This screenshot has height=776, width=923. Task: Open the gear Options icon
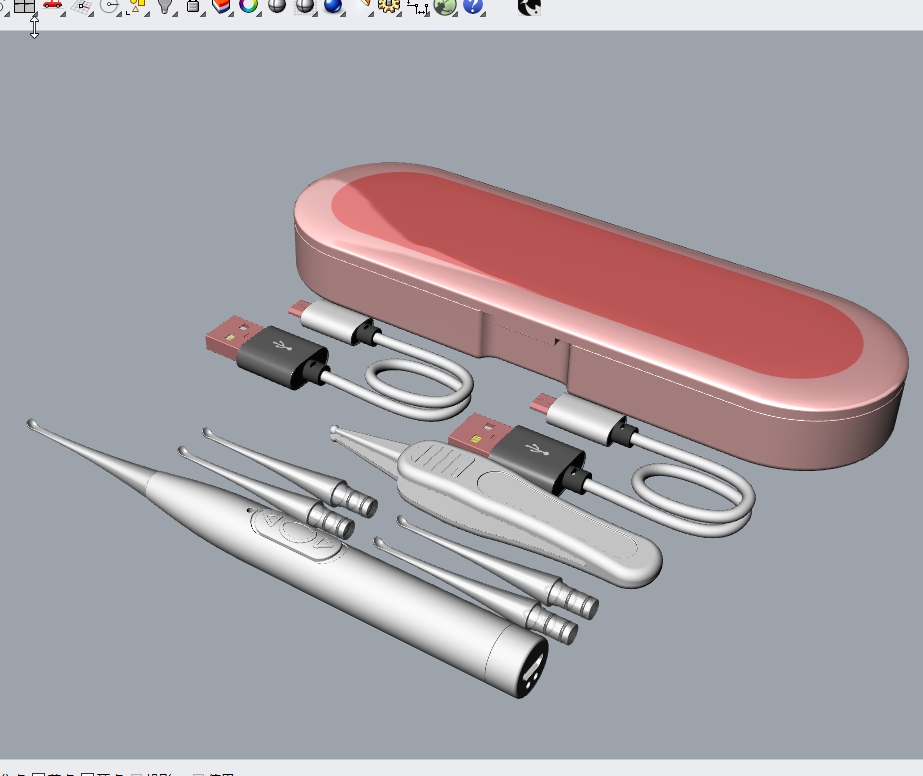click(x=389, y=6)
